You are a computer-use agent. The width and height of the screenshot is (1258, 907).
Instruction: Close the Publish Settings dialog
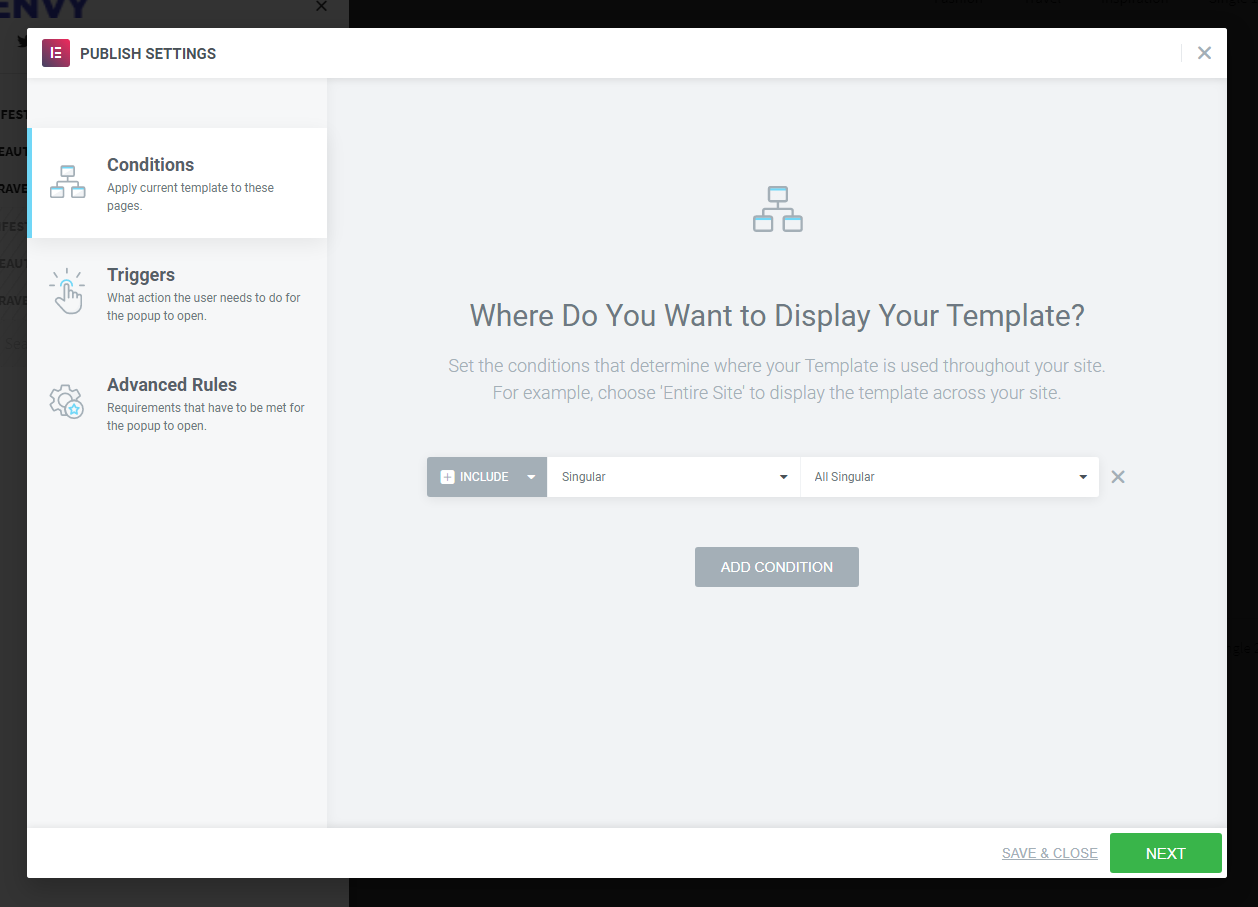tap(1204, 53)
